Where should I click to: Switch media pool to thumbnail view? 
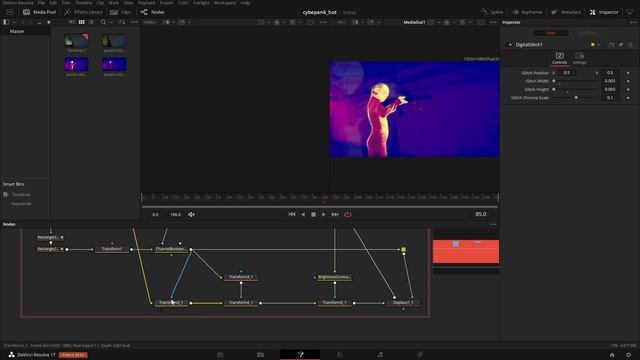click(82, 22)
